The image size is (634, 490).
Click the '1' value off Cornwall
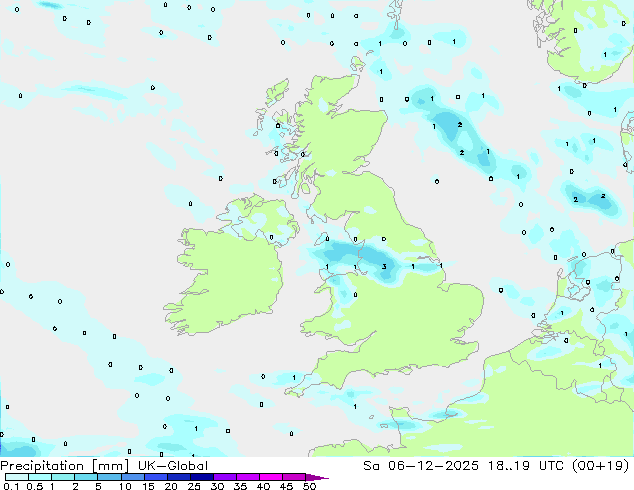tap(294, 378)
